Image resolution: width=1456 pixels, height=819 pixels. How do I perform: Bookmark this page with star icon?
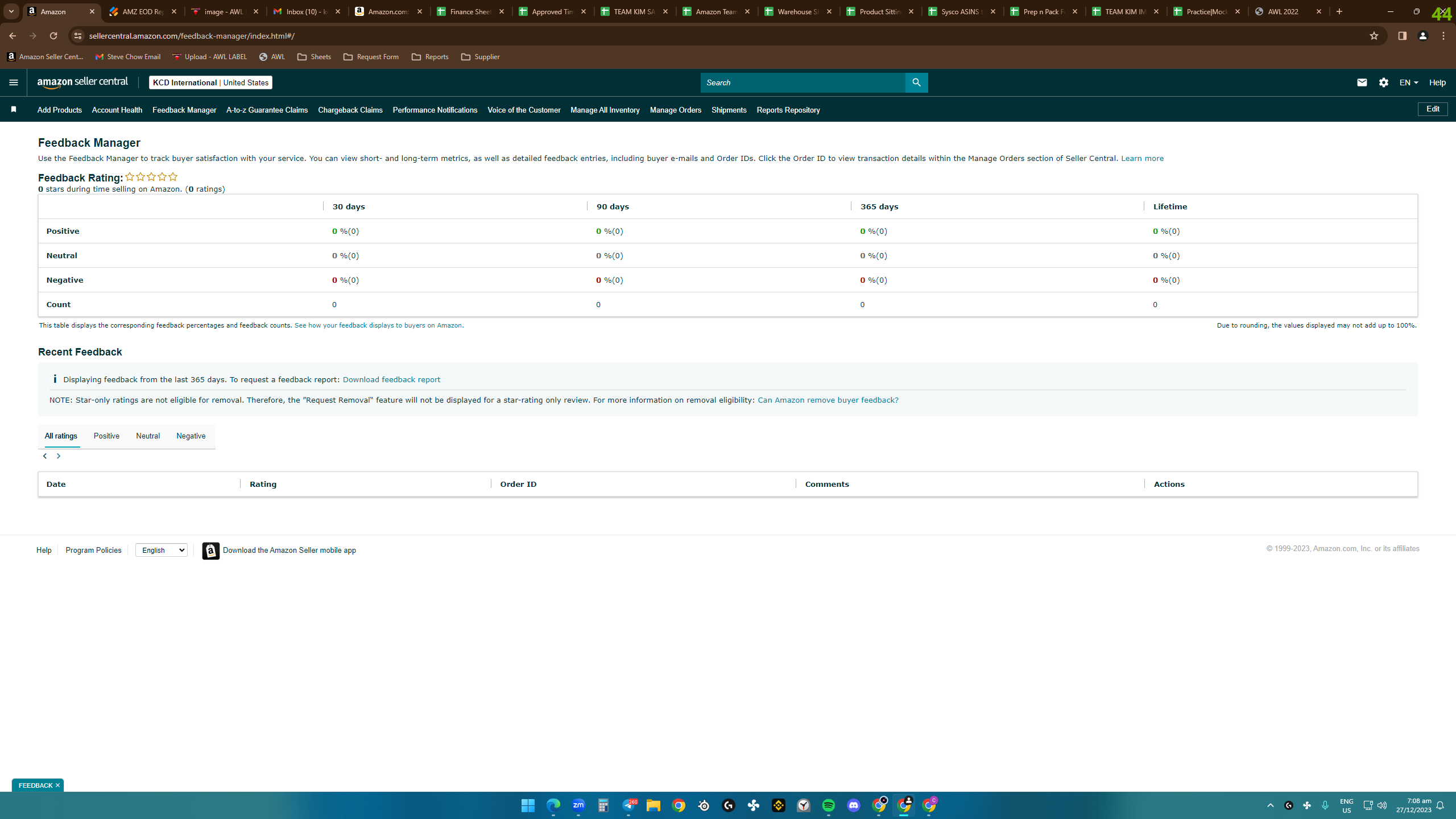1374,36
